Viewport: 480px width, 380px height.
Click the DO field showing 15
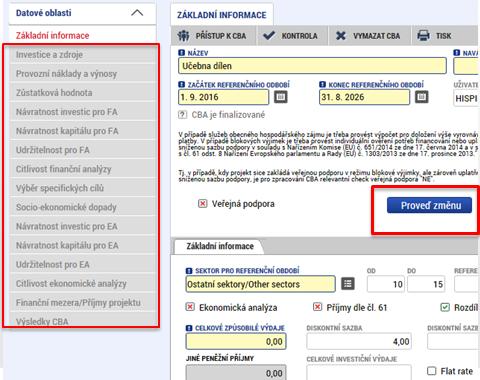tap(426, 284)
